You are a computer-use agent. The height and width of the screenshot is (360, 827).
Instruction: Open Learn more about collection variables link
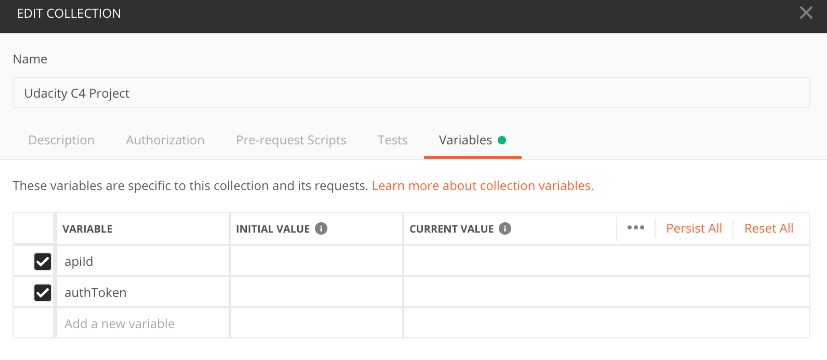click(483, 186)
